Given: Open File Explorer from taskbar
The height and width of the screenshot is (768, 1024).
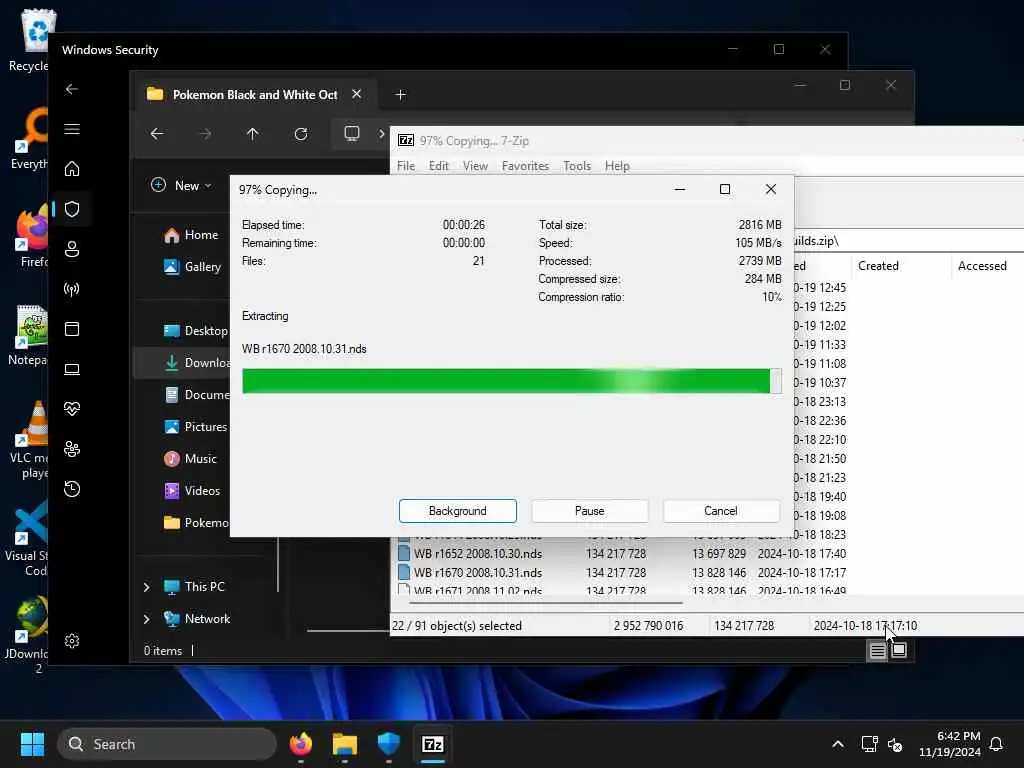Looking at the screenshot, I should click(x=345, y=744).
